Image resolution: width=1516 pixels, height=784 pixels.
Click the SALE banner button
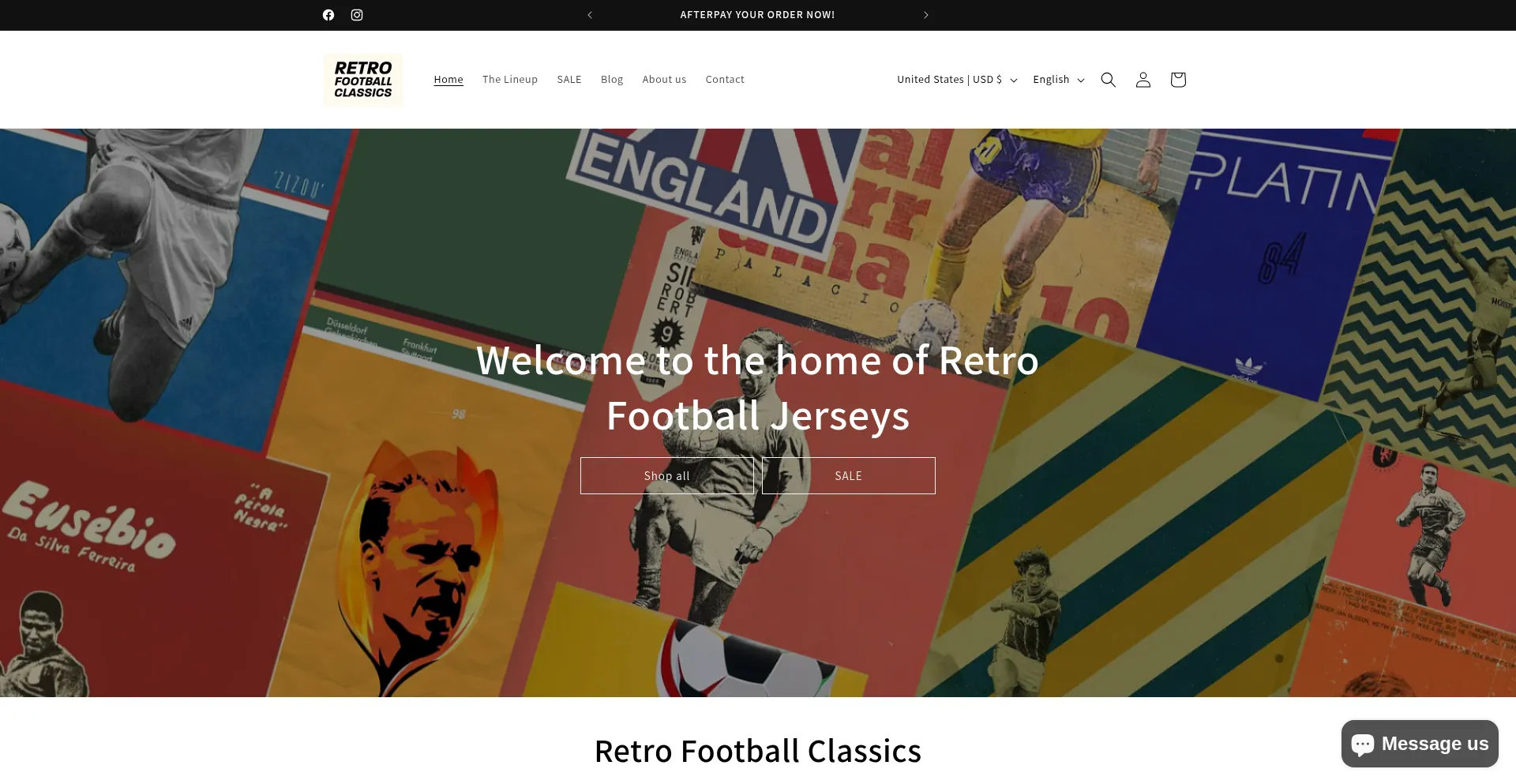[849, 476]
